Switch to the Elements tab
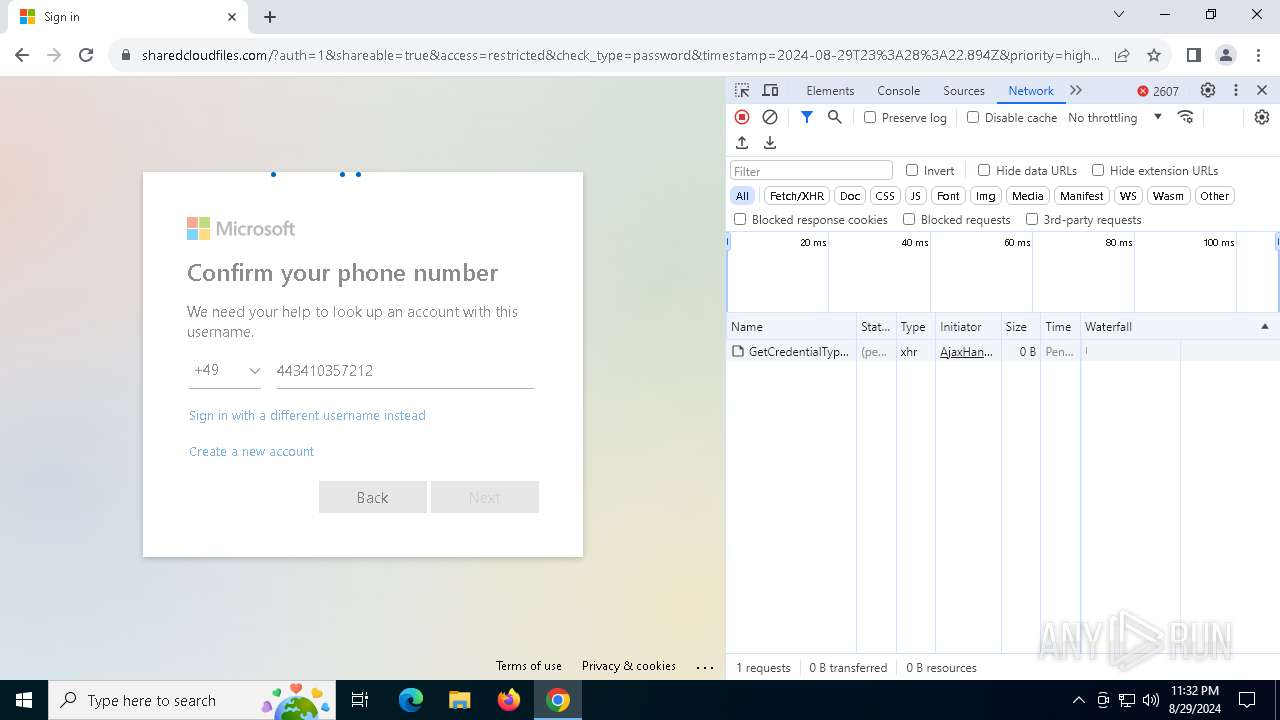Image resolution: width=1280 pixels, height=720 pixels. click(x=830, y=90)
